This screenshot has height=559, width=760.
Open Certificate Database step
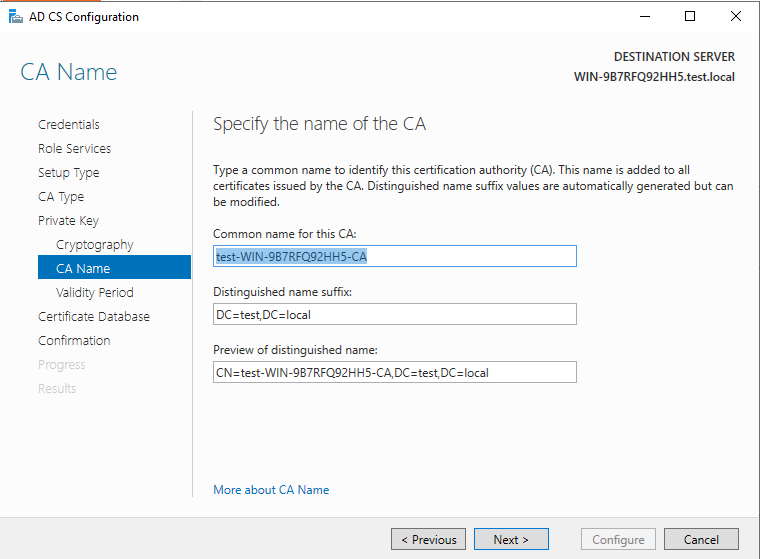pyautogui.click(x=94, y=317)
